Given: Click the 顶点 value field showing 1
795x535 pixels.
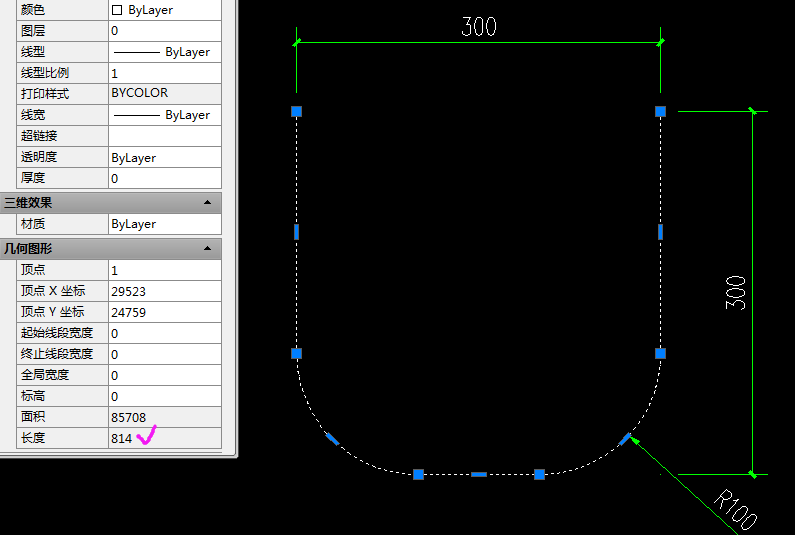Looking at the screenshot, I should [x=165, y=270].
